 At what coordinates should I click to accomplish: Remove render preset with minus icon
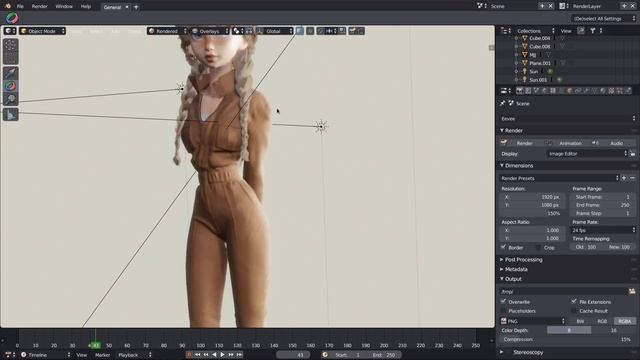pos(632,178)
